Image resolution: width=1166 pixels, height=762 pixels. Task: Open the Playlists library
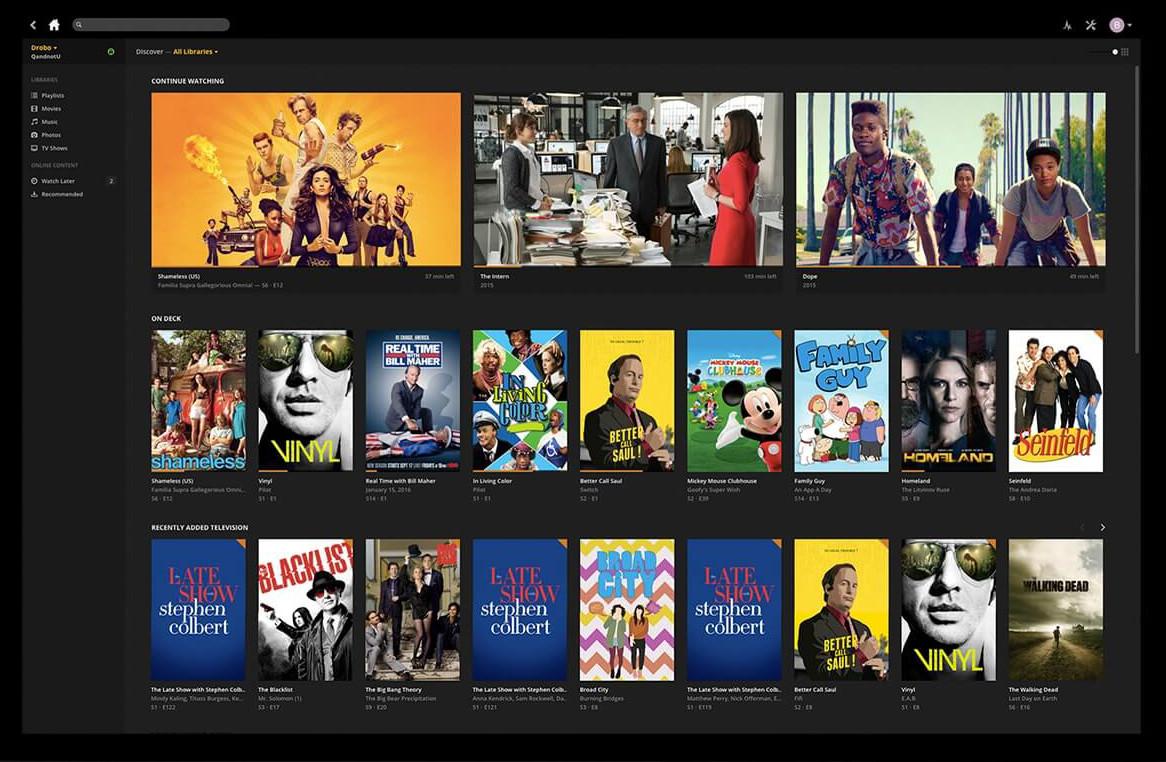[x=52, y=96]
